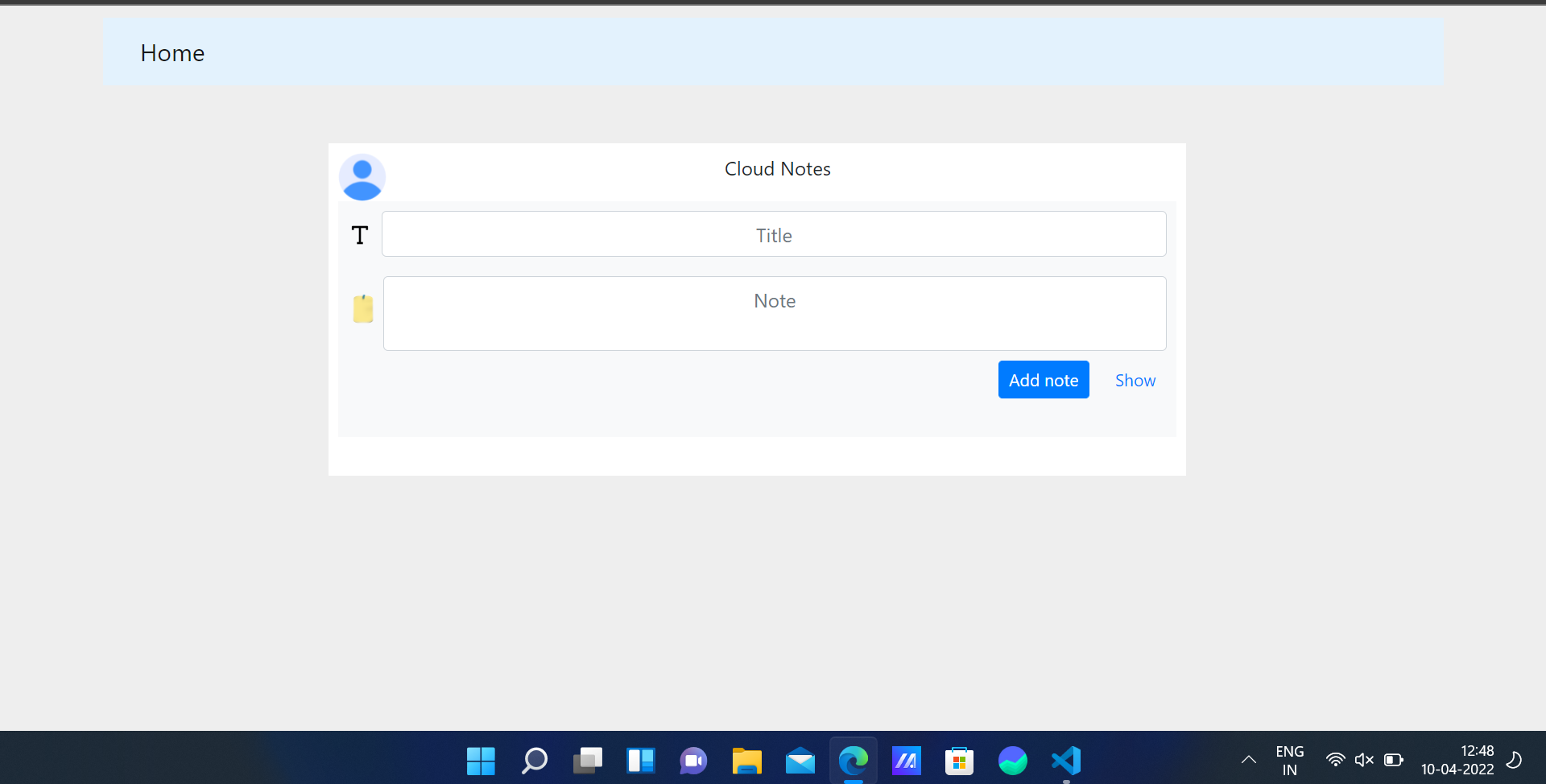This screenshot has height=784, width=1546.
Task: Switch to Microsoft Edge in taskbar
Action: [853, 761]
